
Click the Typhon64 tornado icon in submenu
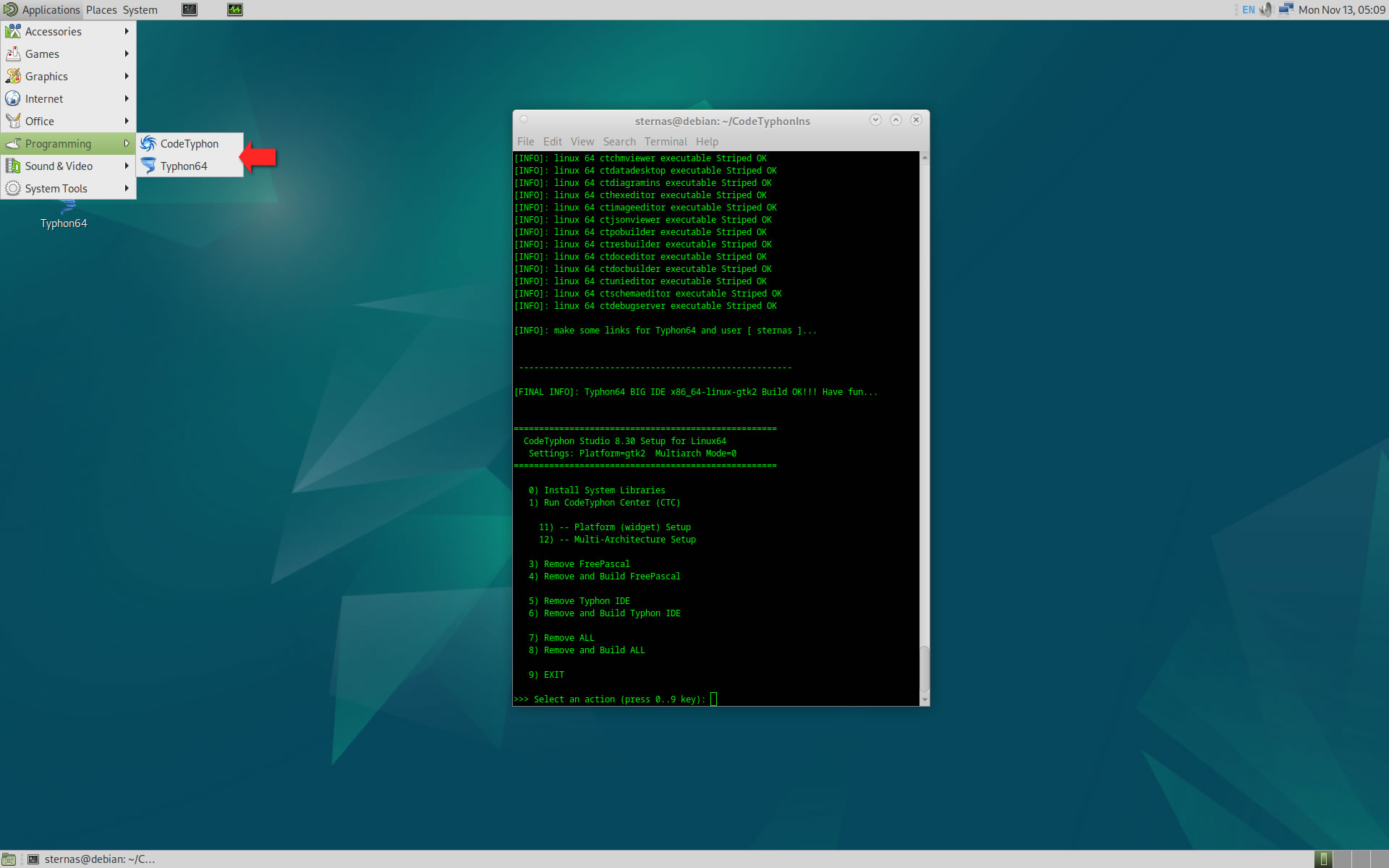(148, 166)
